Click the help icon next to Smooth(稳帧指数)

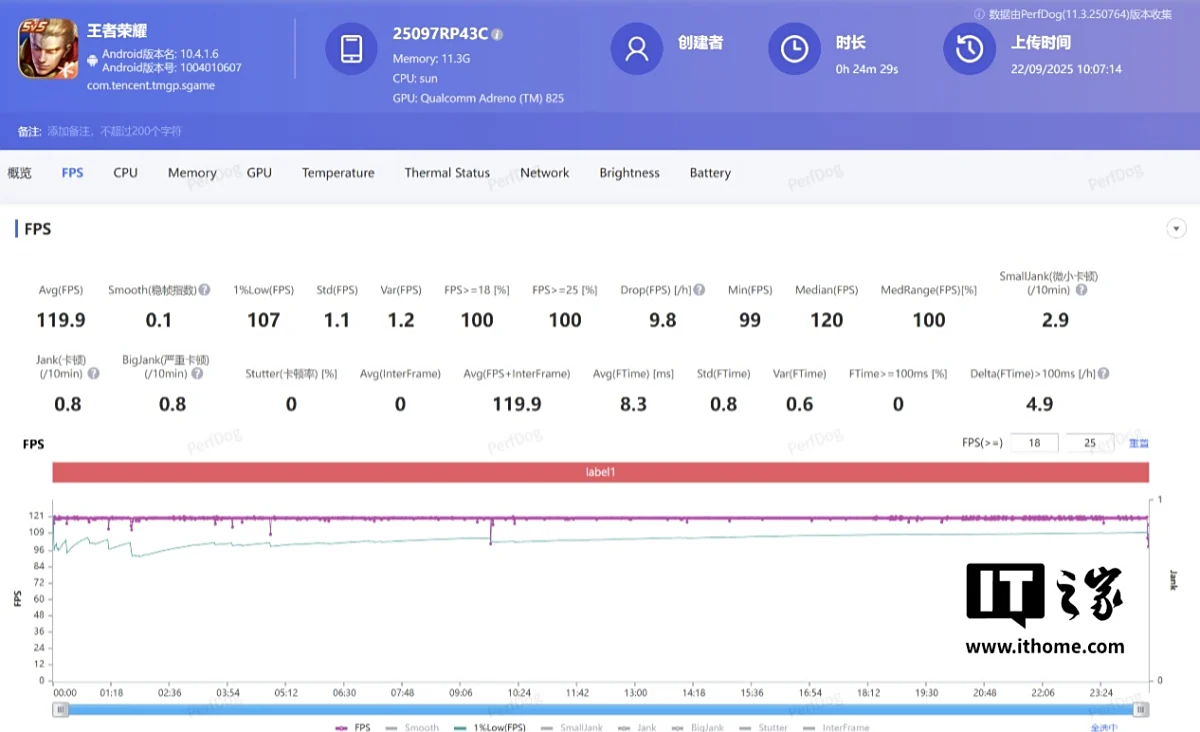tap(204, 290)
